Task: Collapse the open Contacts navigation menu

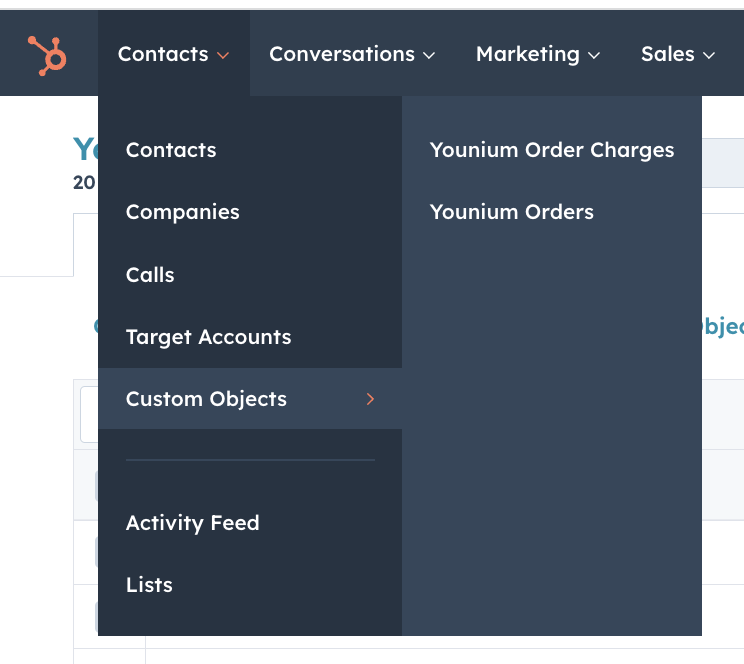Action: click(x=174, y=54)
